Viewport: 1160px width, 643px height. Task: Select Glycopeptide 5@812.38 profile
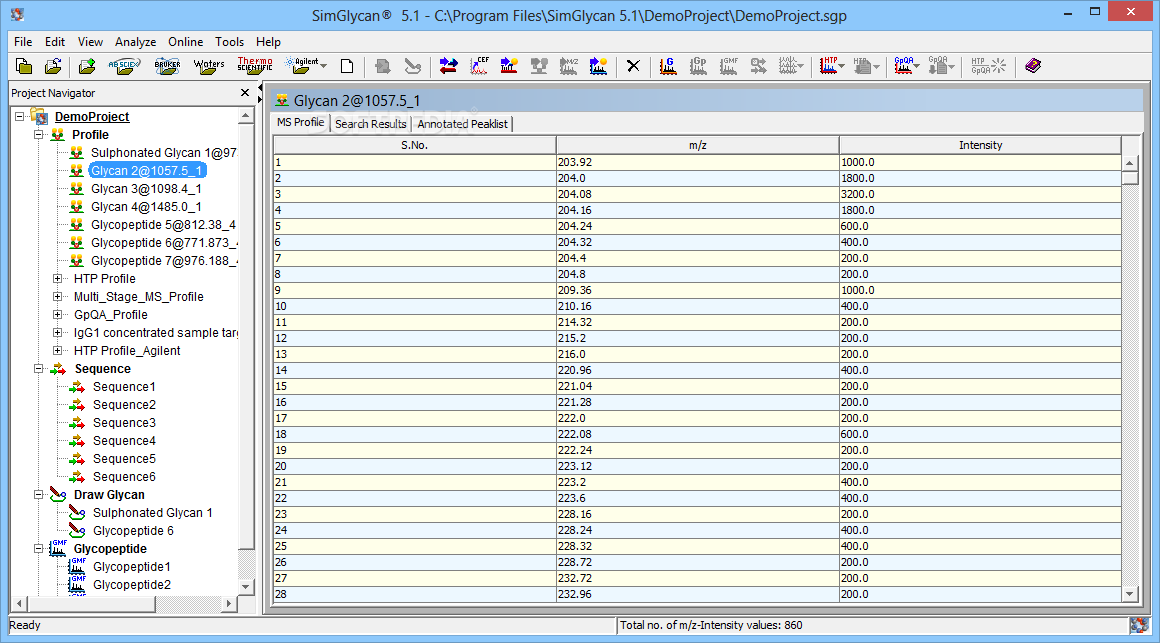pyautogui.click(x=163, y=224)
